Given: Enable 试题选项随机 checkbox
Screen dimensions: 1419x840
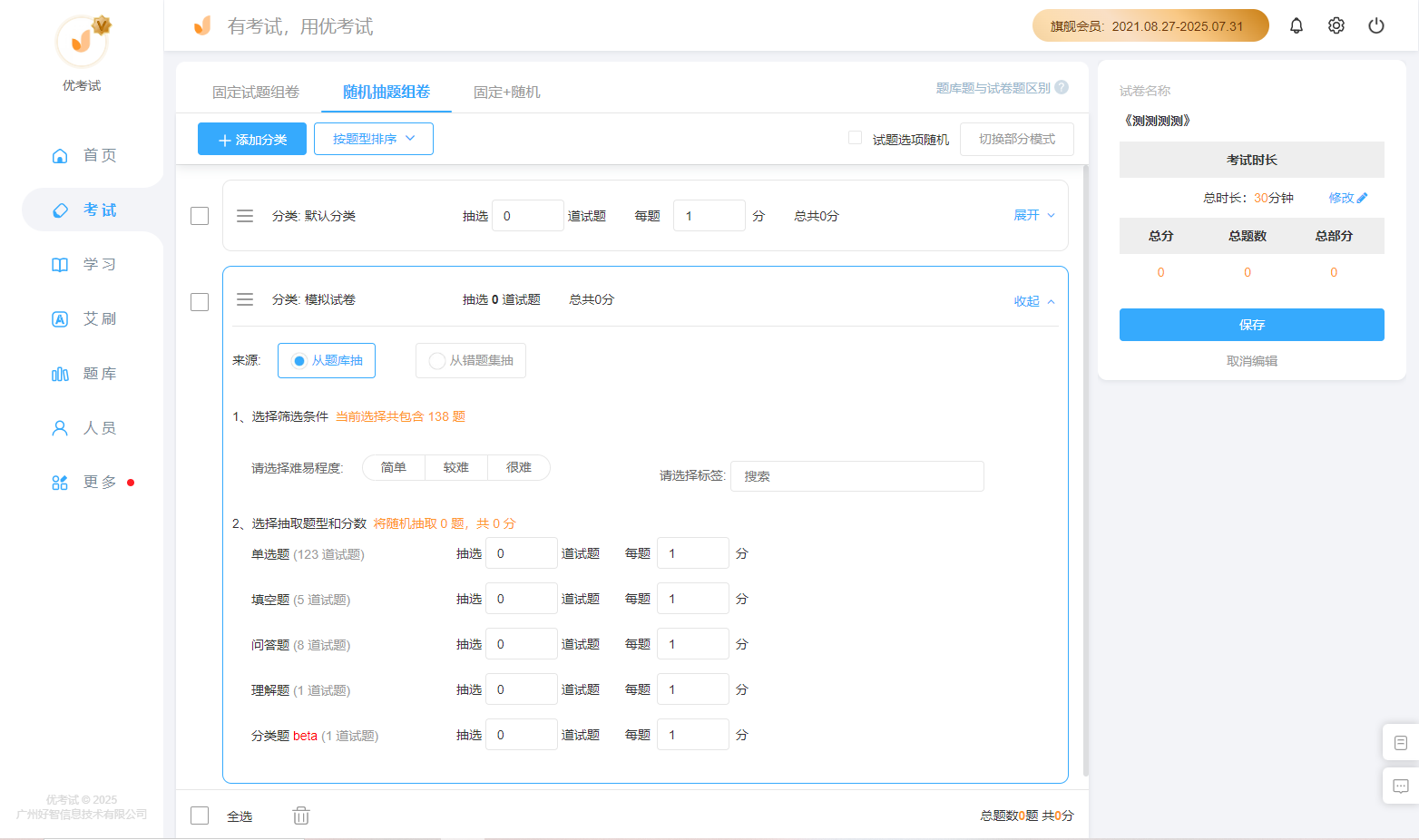Looking at the screenshot, I should tap(855, 138).
